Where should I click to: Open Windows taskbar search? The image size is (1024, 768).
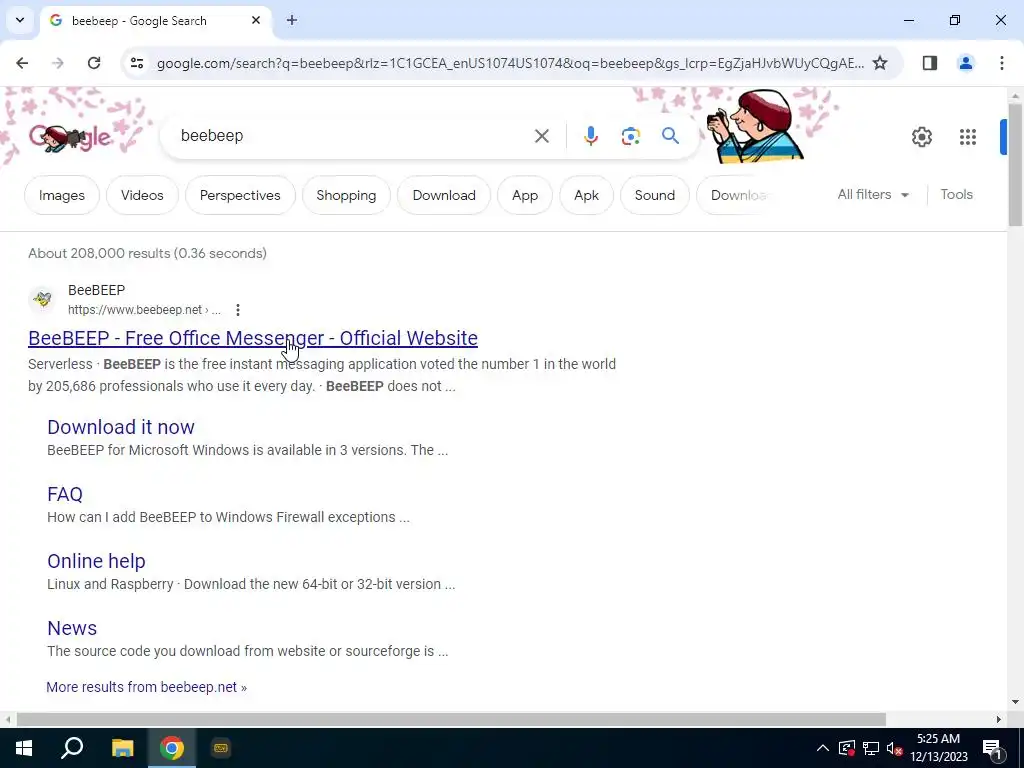(x=72, y=748)
